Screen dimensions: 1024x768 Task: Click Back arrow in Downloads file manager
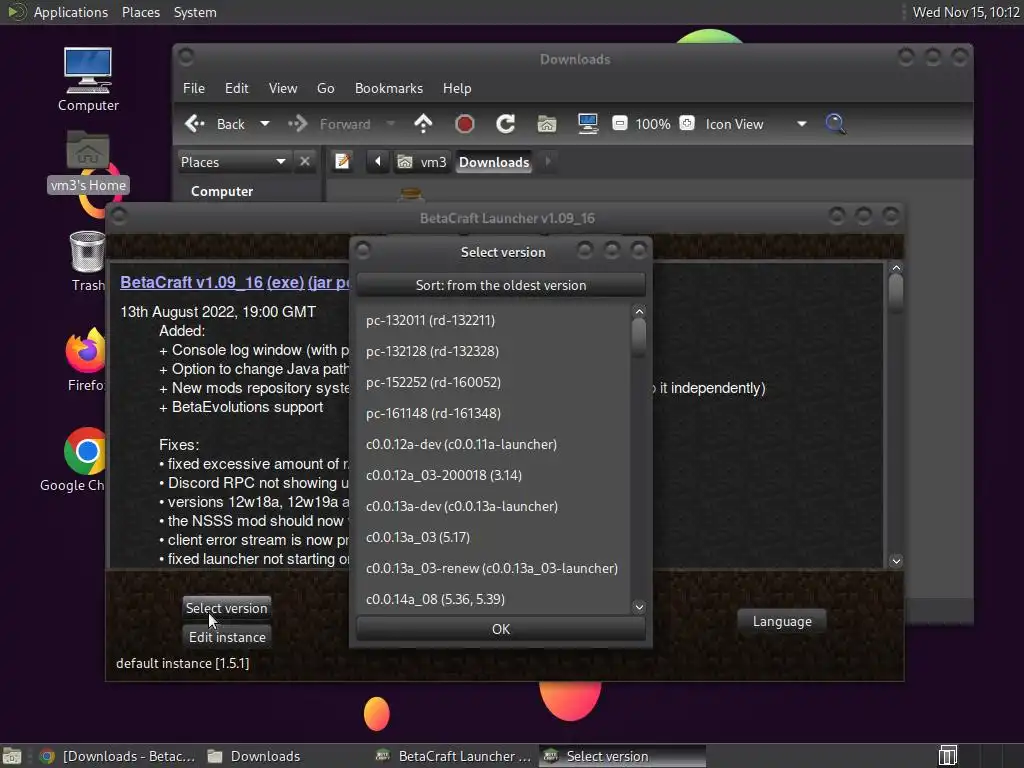(x=214, y=124)
